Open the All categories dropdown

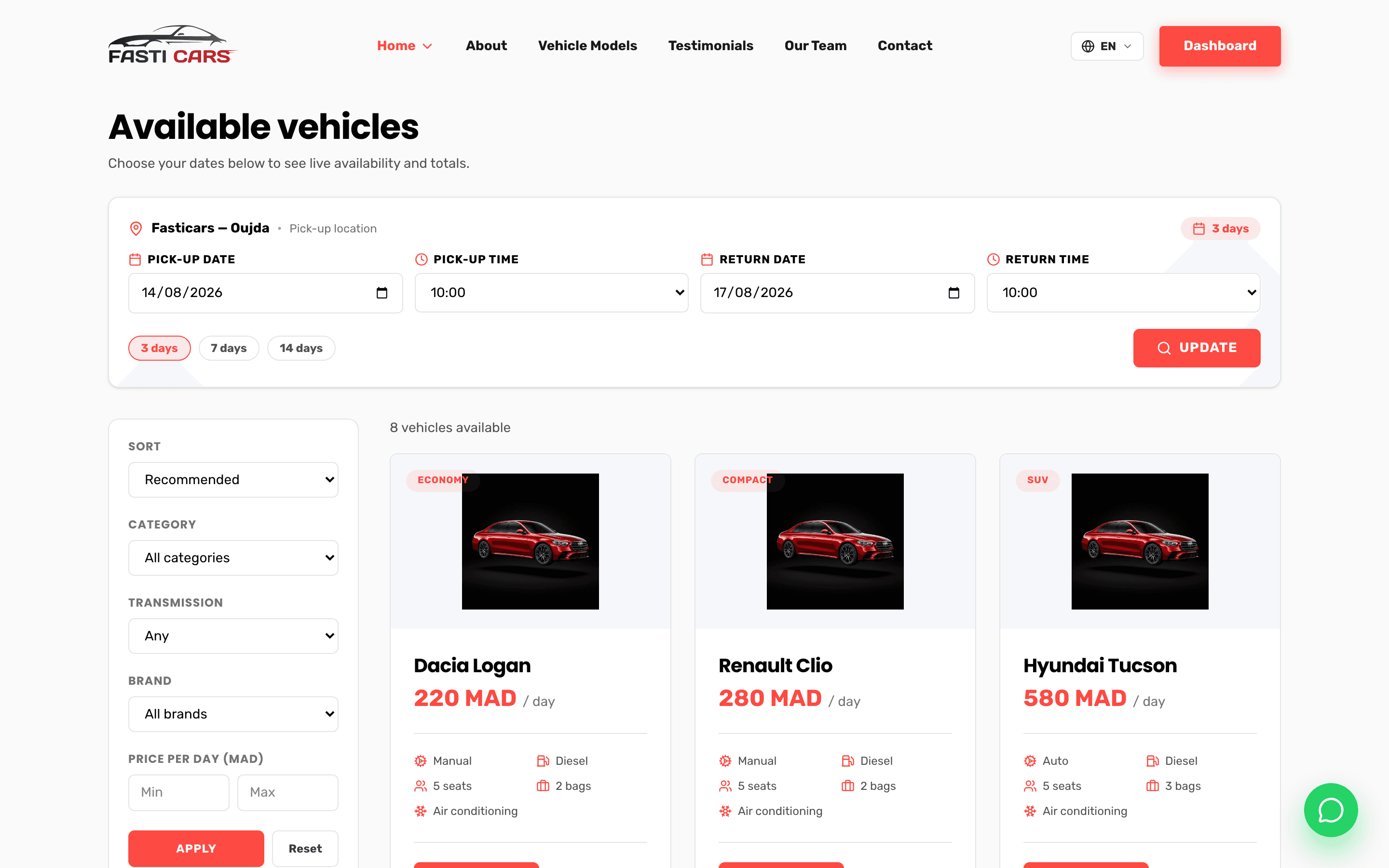[233, 557]
